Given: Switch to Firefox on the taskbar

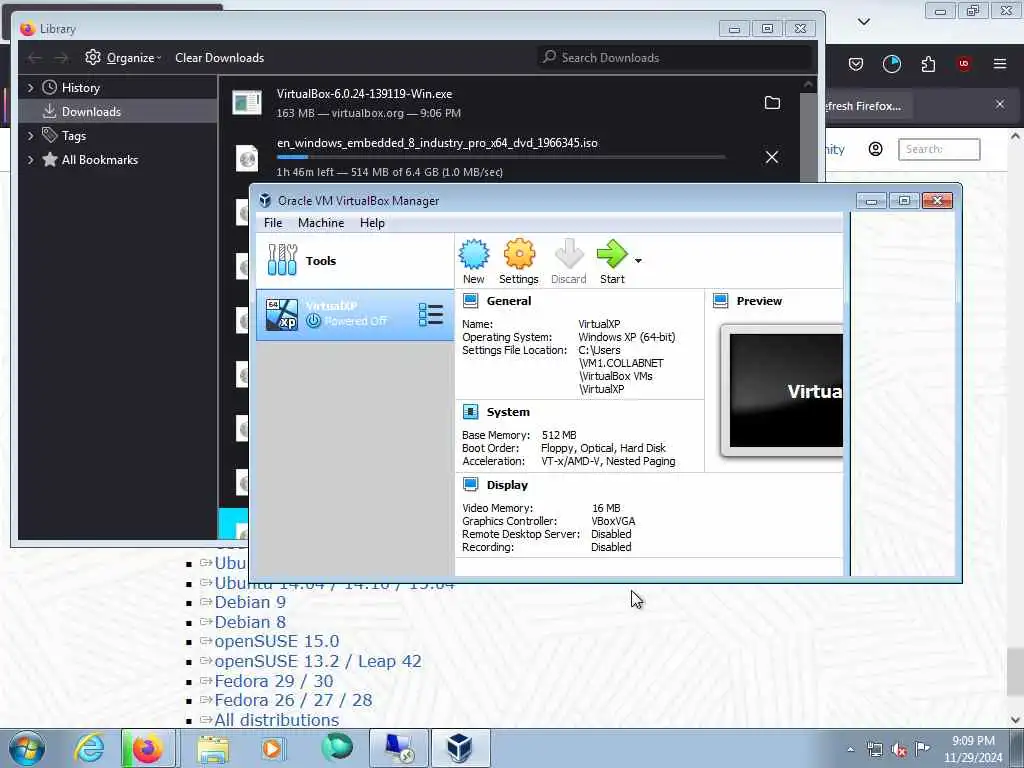Looking at the screenshot, I should (x=149, y=748).
